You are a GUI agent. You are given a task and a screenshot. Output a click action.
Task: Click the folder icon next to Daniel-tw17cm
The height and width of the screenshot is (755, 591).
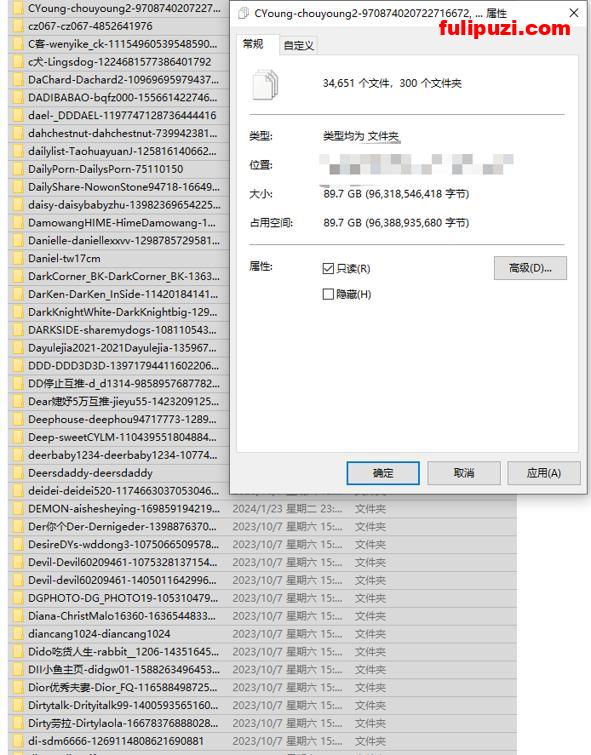point(18,259)
